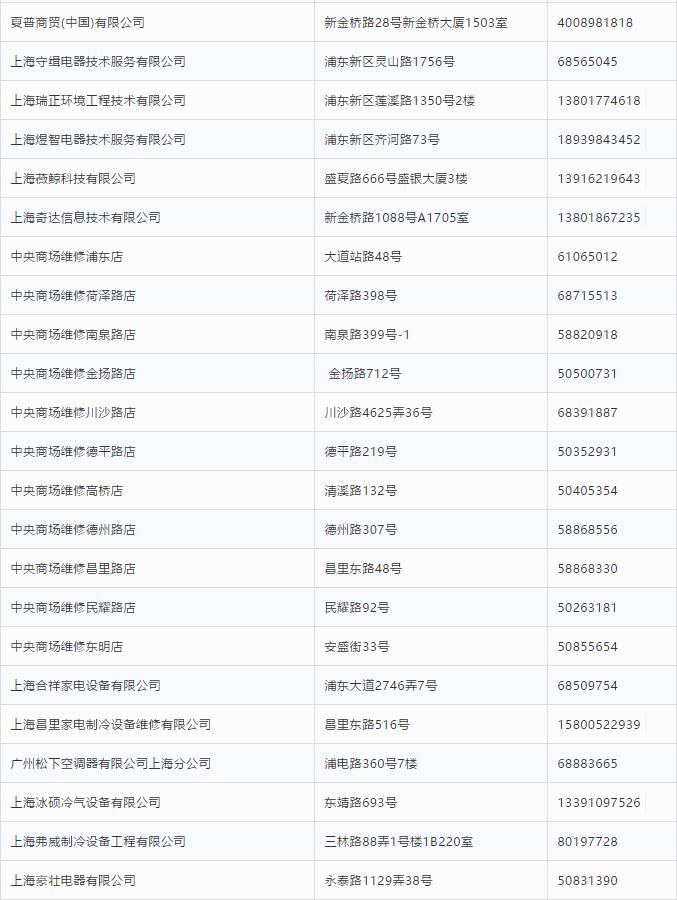Viewport: 677px width, 900px height.
Task: Click phone number 13801774618
Action: coord(599,100)
